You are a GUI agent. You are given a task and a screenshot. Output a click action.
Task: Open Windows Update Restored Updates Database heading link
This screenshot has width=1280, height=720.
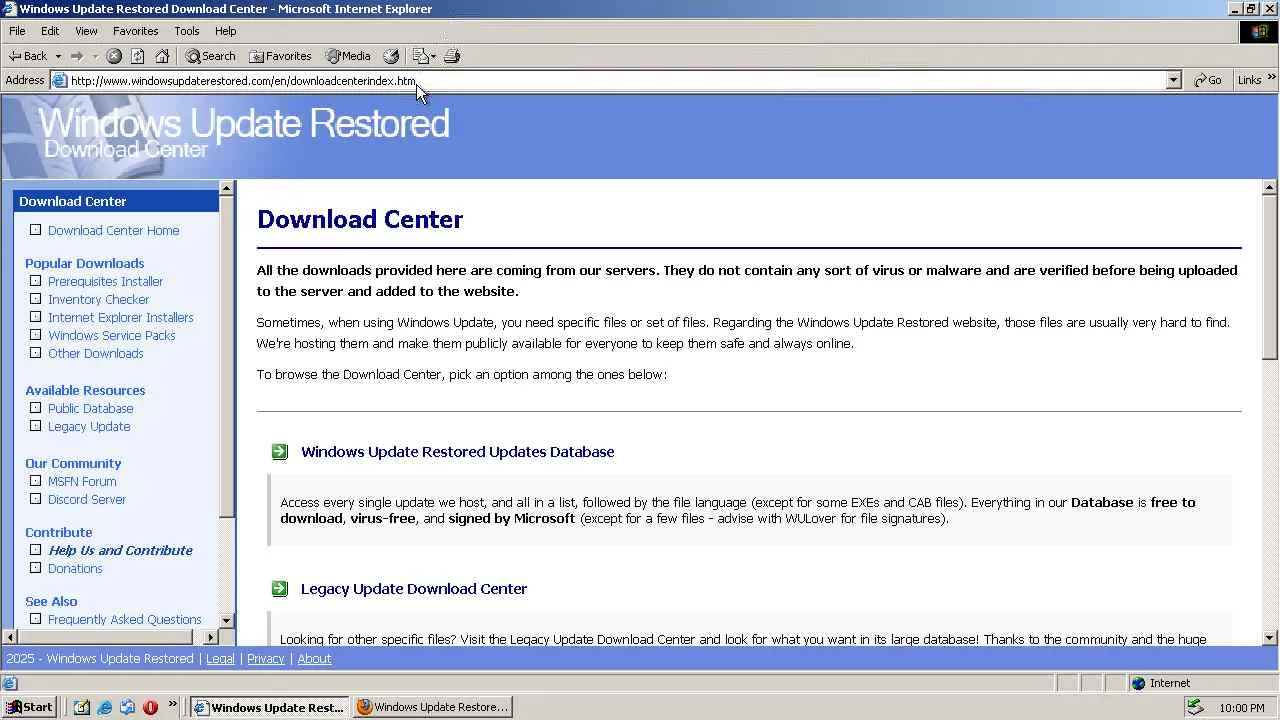(458, 452)
